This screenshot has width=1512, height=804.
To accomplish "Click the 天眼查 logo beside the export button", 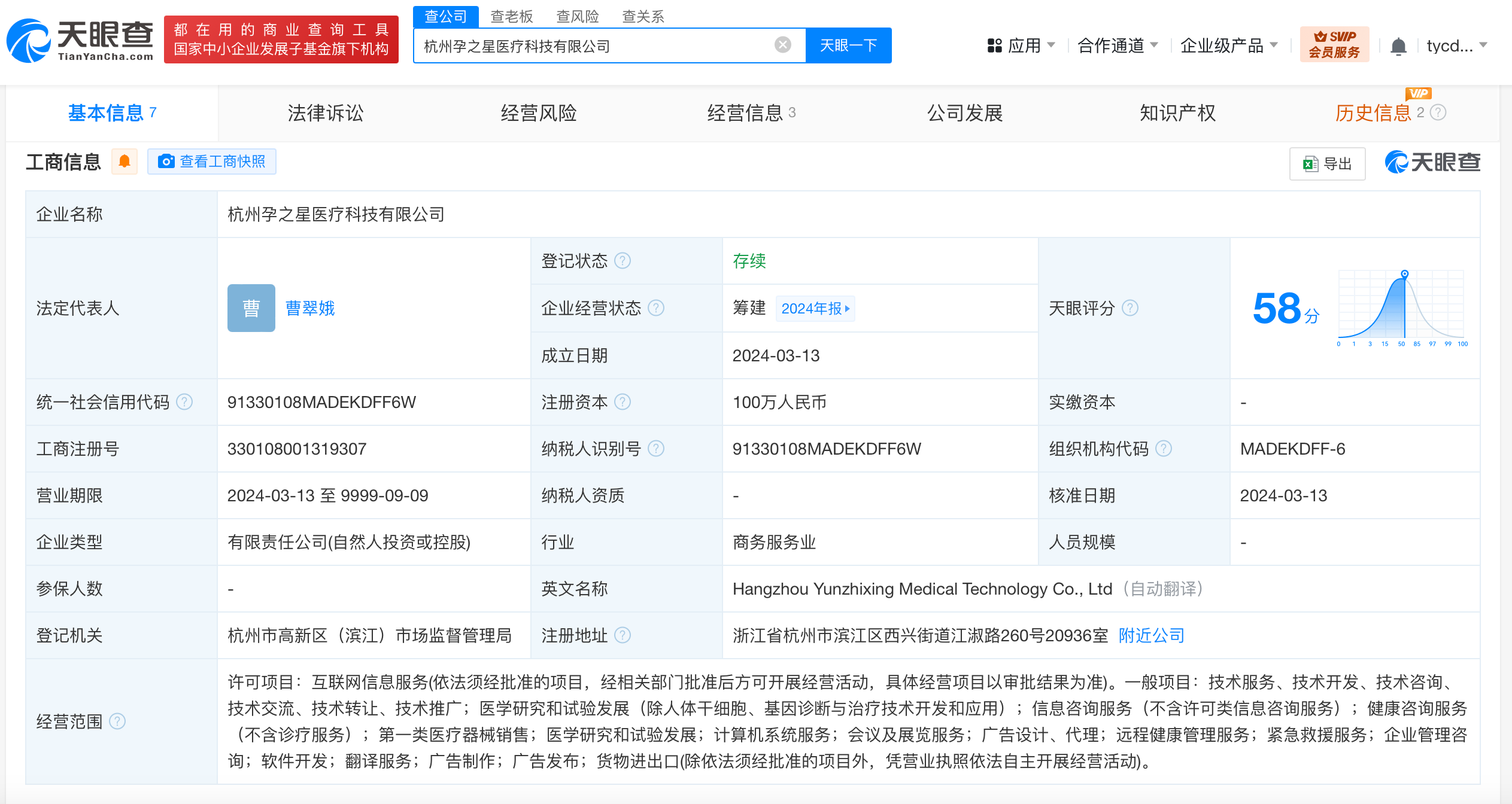I will coord(1432,162).
